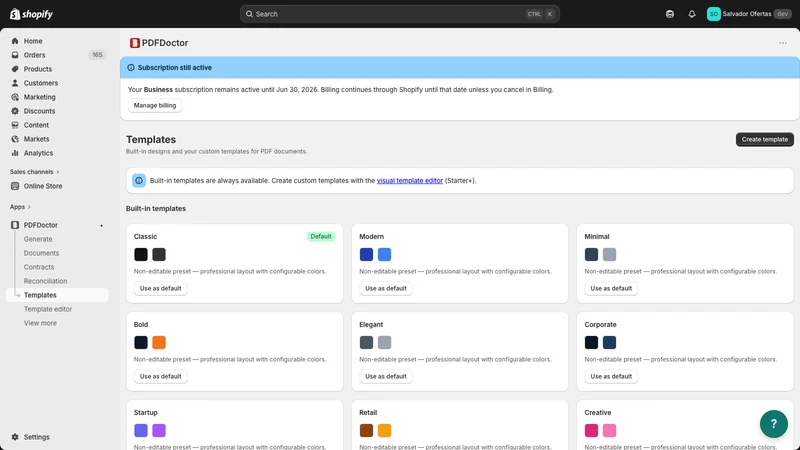This screenshot has width=800, height=450.
Task: Click the PDFDoctor pin dot in sidebar
Action: point(102,226)
